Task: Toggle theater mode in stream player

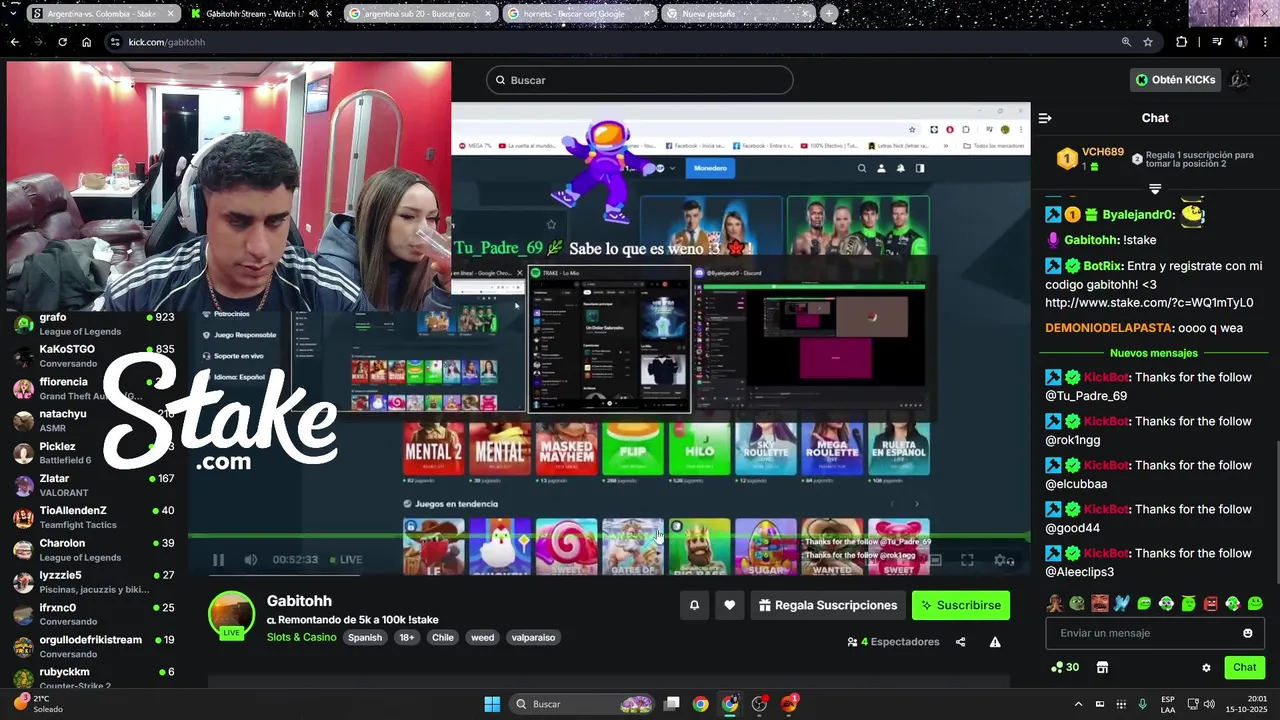Action: 935,561
